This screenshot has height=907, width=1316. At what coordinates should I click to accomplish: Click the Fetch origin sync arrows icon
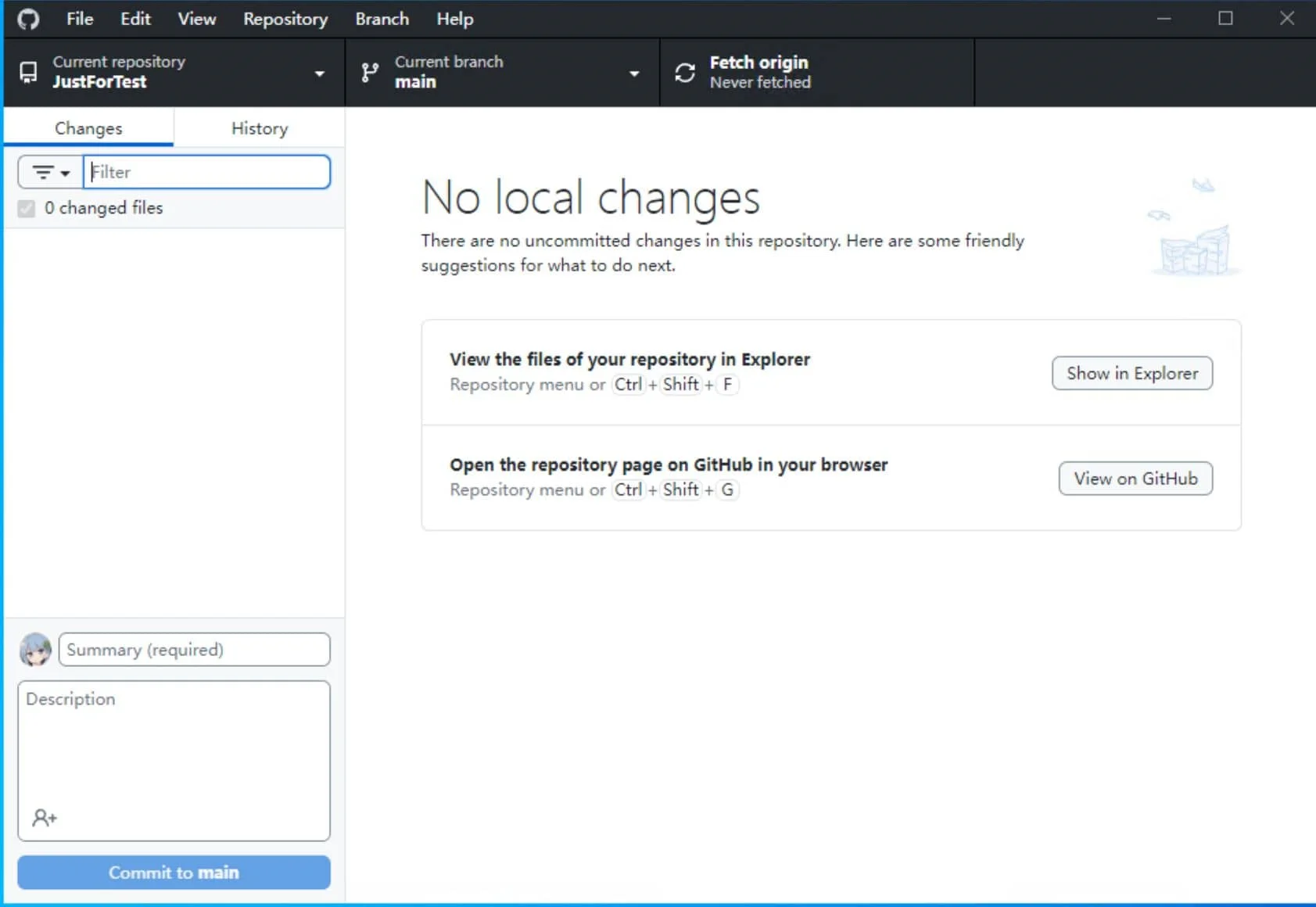[685, 73]
